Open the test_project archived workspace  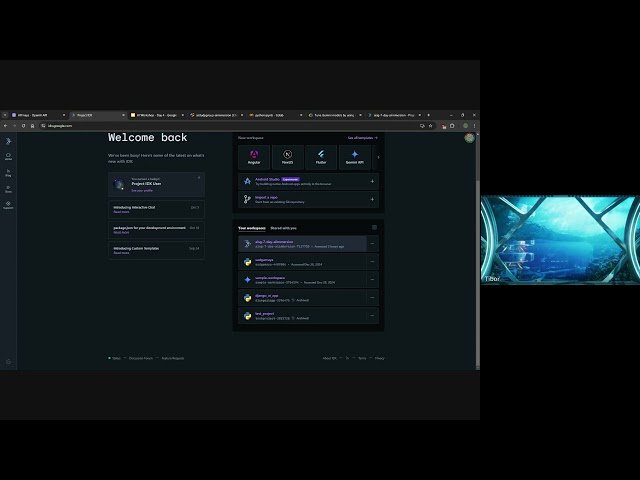pos(302,316)
